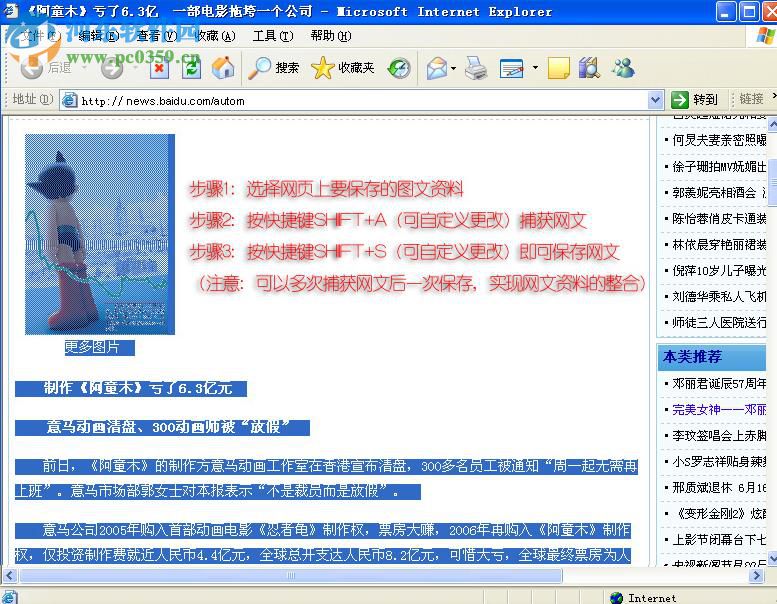
Task: Open Favorites star button
Action: pos(342,68)
